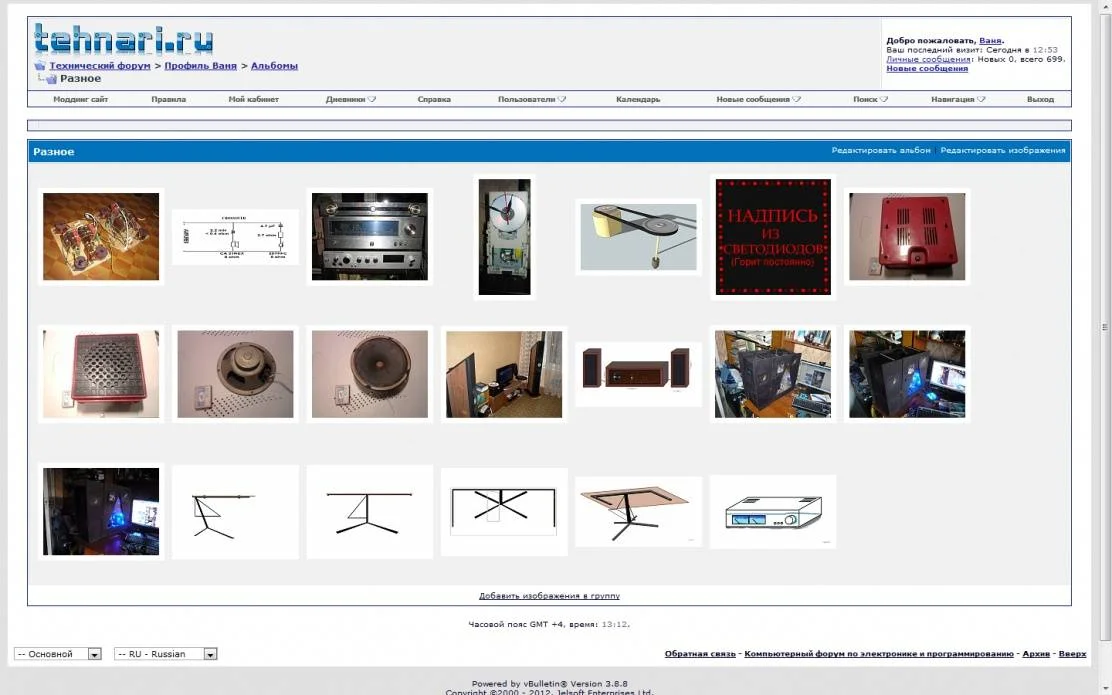Open the Архив footer link

pos(1036,654)
